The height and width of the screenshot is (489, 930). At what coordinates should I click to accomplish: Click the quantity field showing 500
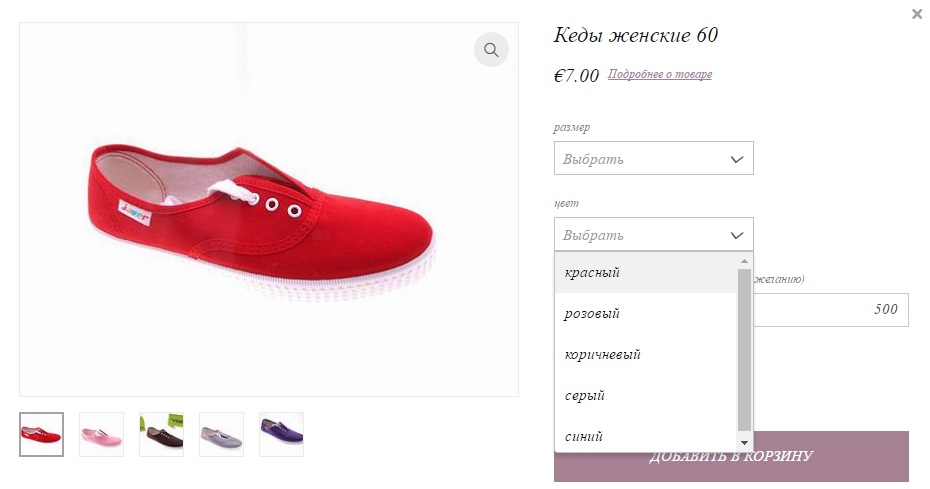[x=832, y=309]
